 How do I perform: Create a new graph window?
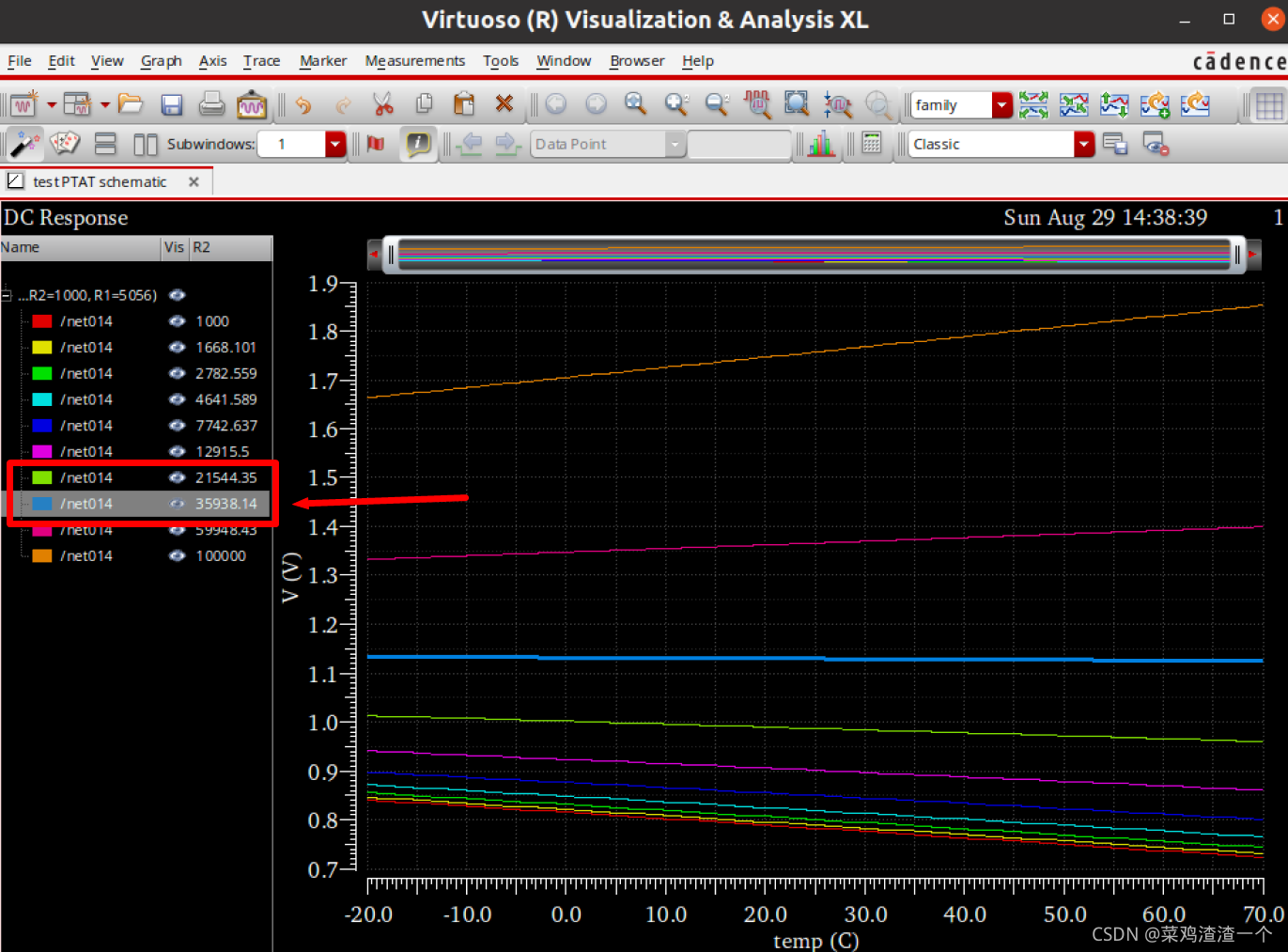click(23, 104)
